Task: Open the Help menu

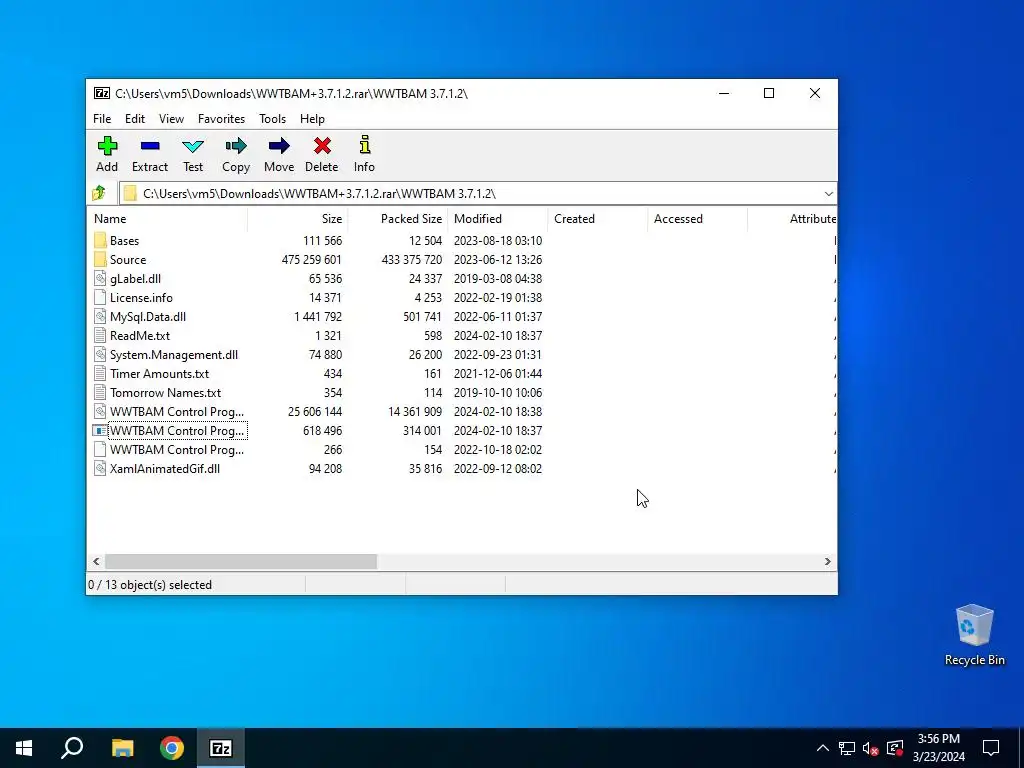Action: tap(312, 119)
